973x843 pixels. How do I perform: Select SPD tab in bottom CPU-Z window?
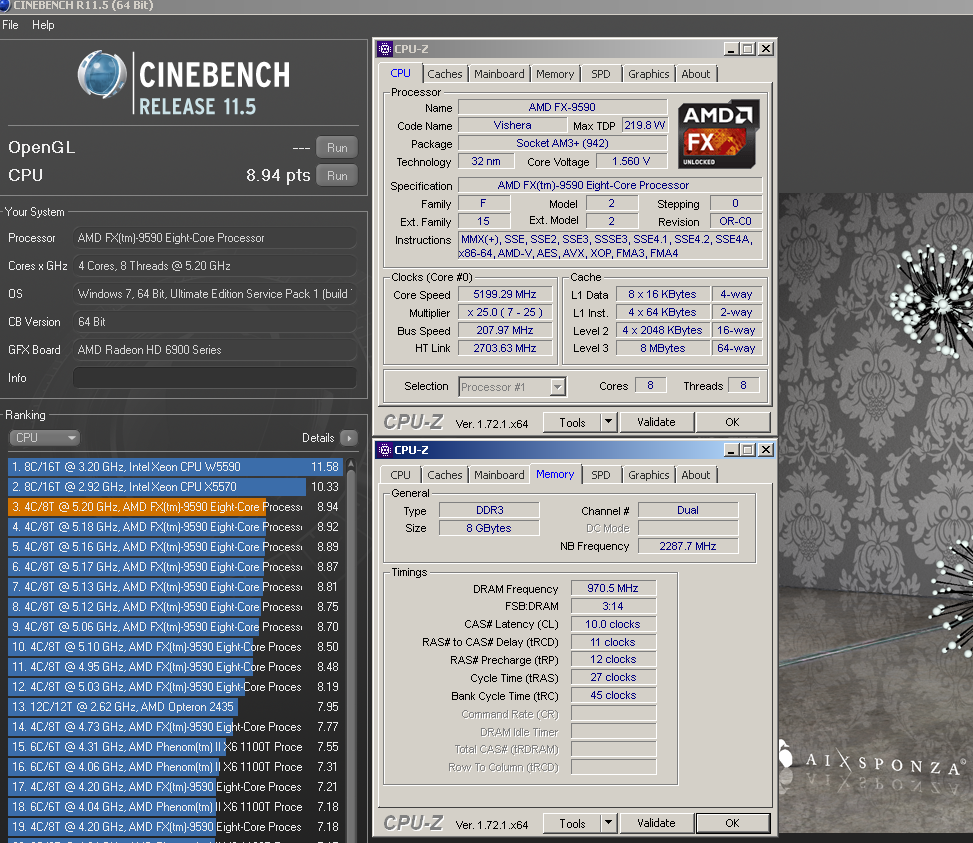601,475
